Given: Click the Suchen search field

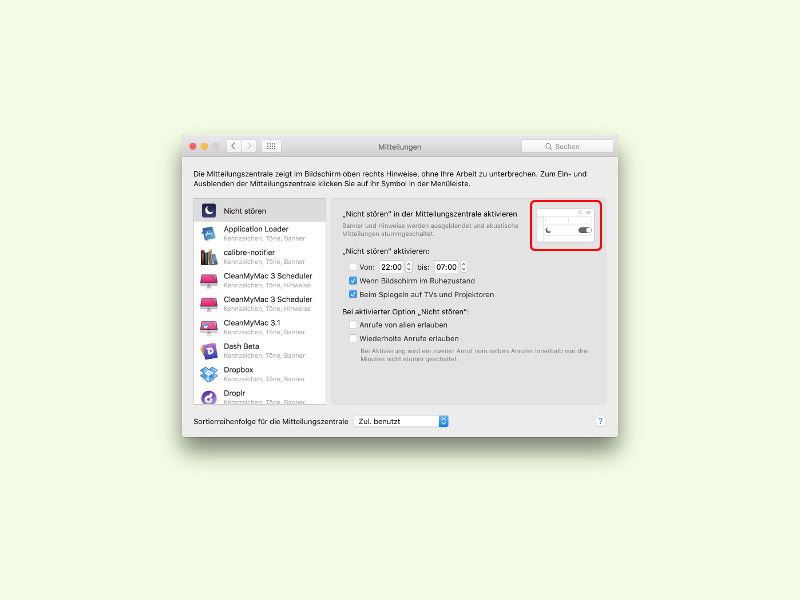Looking at the screenshot, I should click(567, 146).
